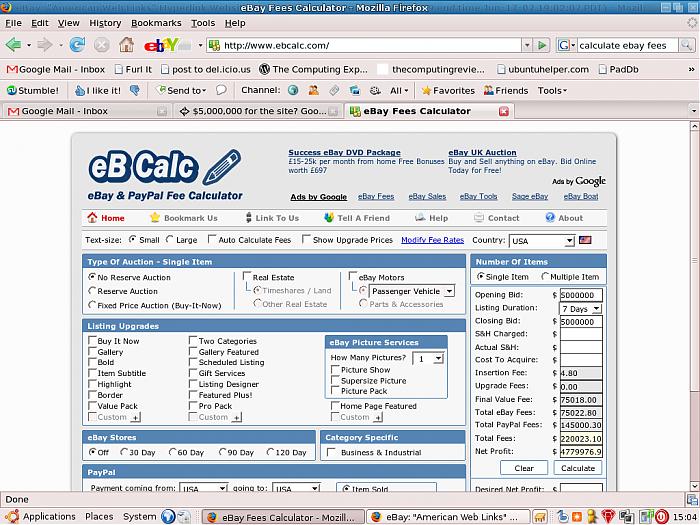Go back with the green back arrow

point(13,45)
